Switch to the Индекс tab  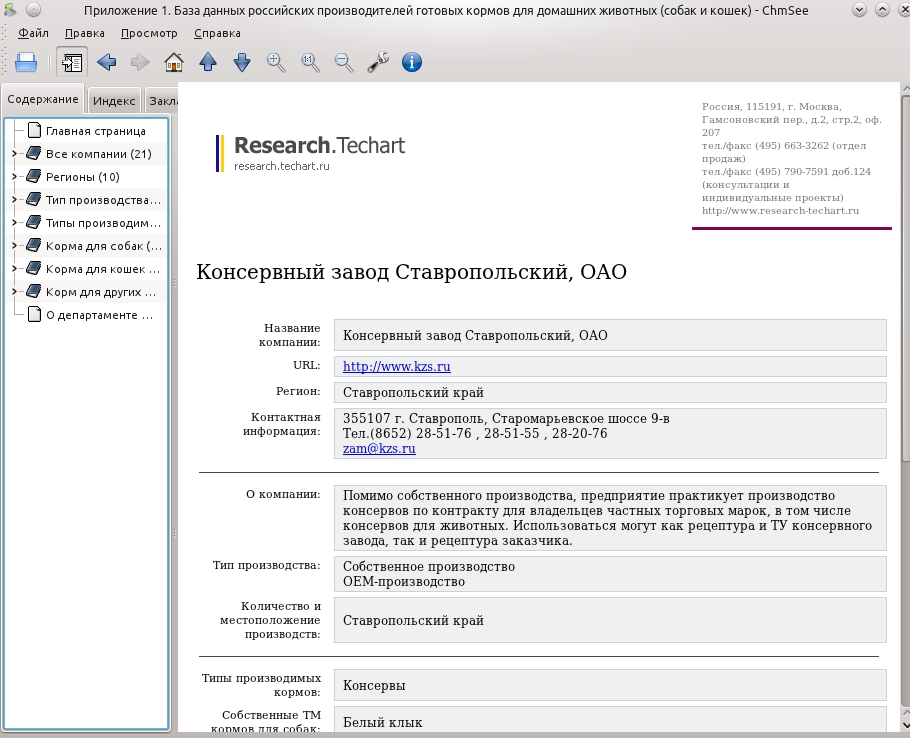[x=114, y=101]
